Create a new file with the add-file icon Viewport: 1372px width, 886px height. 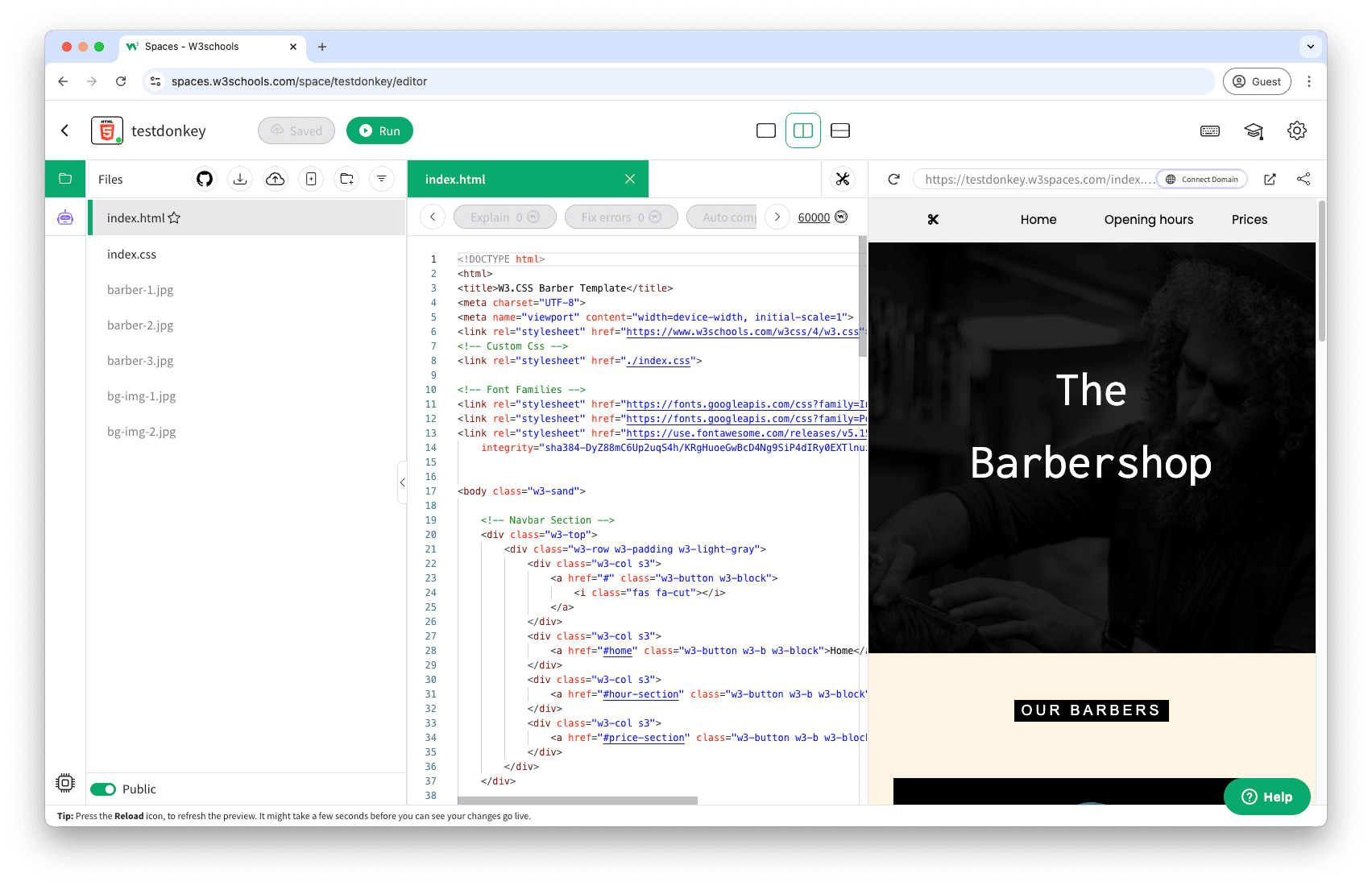click(311, 179)
